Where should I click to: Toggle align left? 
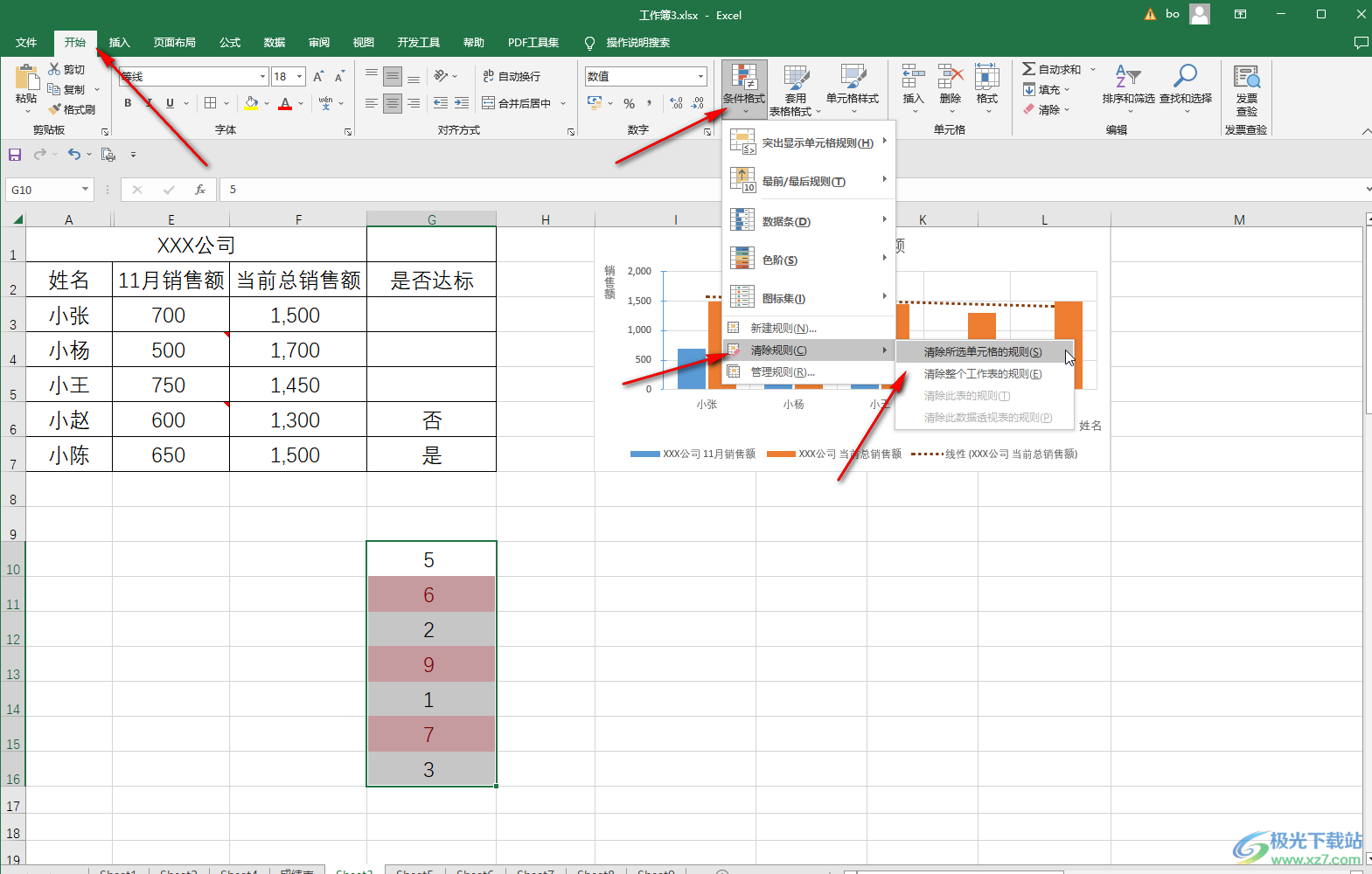pos(372,103)
